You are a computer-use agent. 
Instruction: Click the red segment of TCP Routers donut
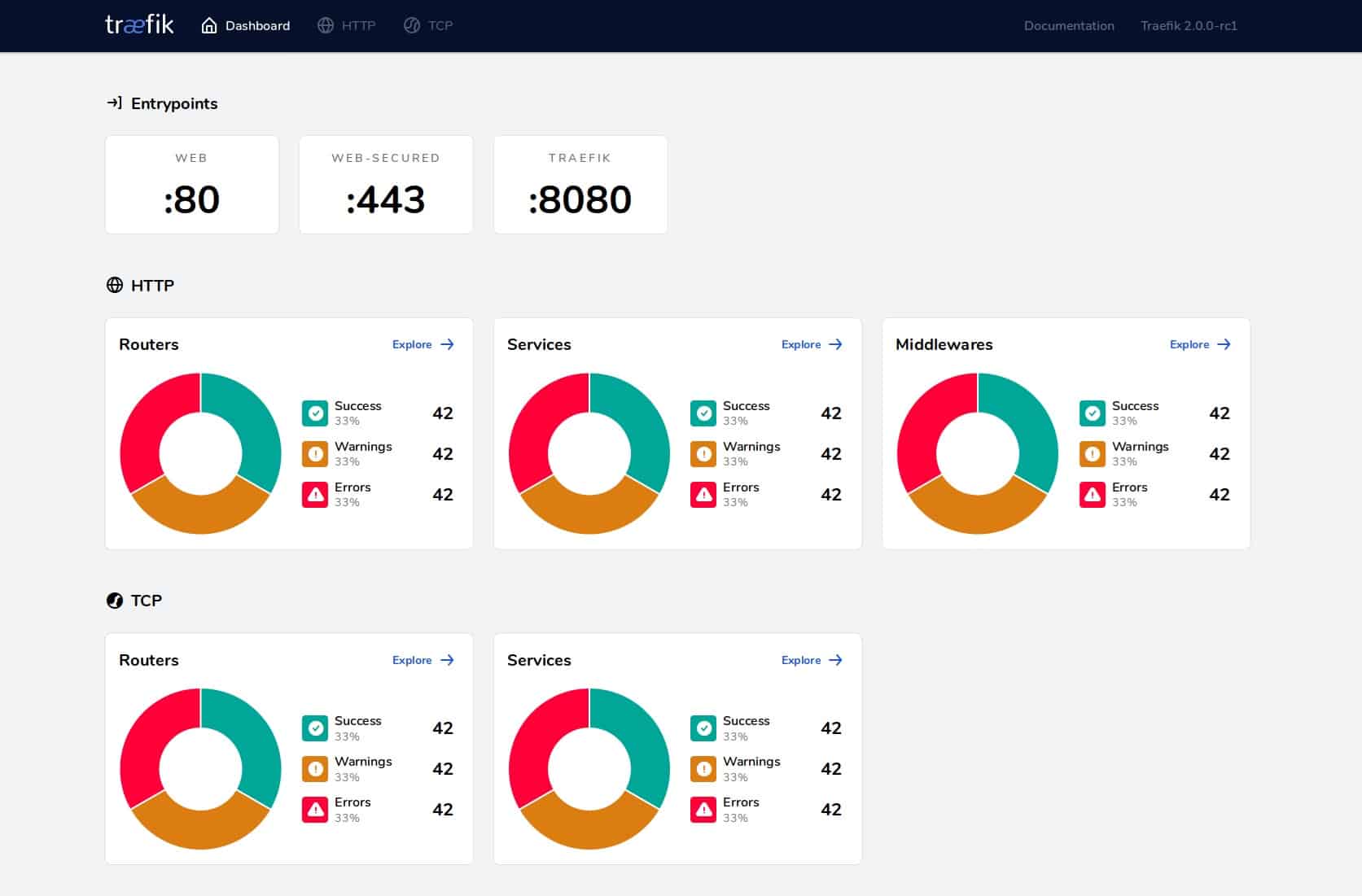coord(150,739)
